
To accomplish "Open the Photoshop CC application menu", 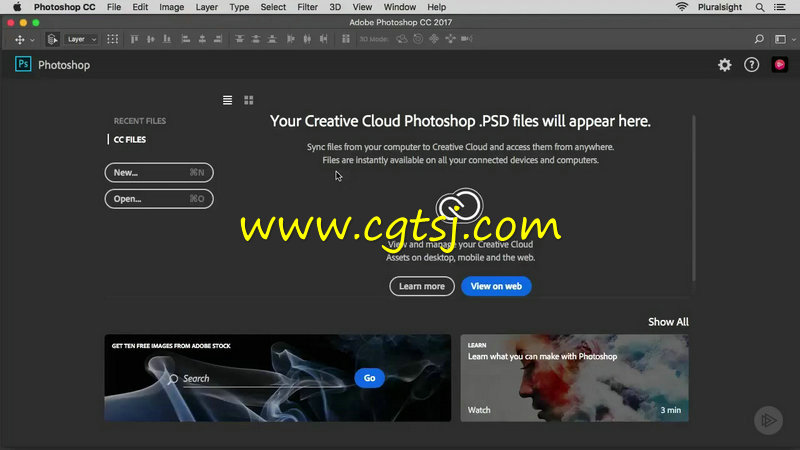I will pyautogui.click(x=64, y=7).
